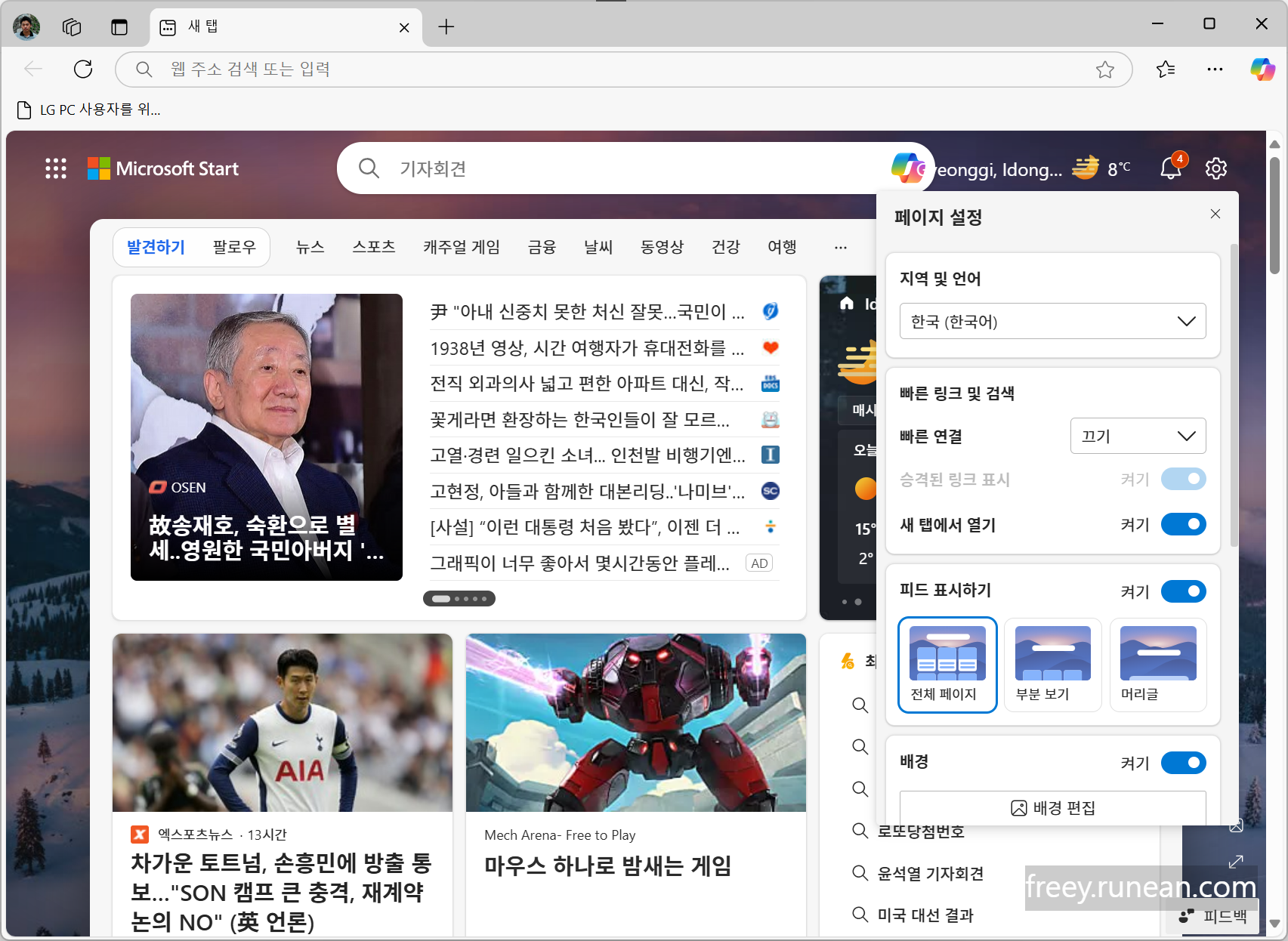
Task: Toggle 승격된 링크 표시 switch
Action: tap(1184, 479)
